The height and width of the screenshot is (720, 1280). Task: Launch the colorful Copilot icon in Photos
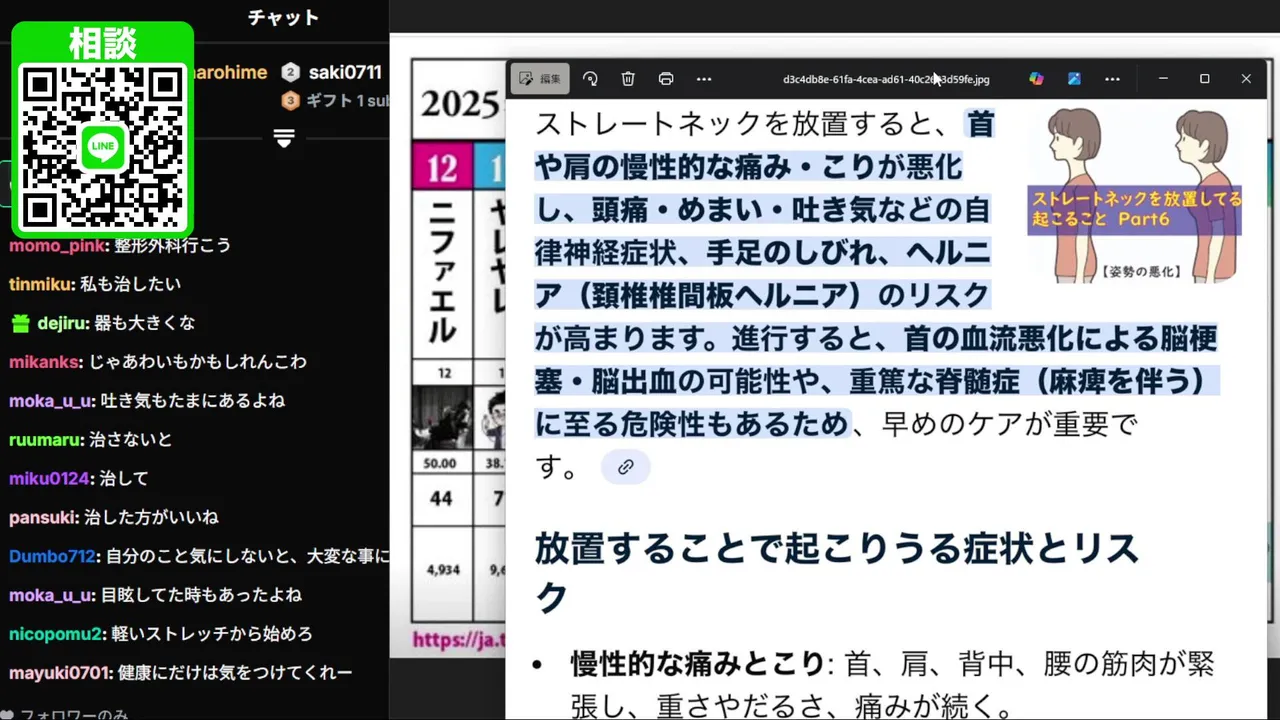[1036, 79]
